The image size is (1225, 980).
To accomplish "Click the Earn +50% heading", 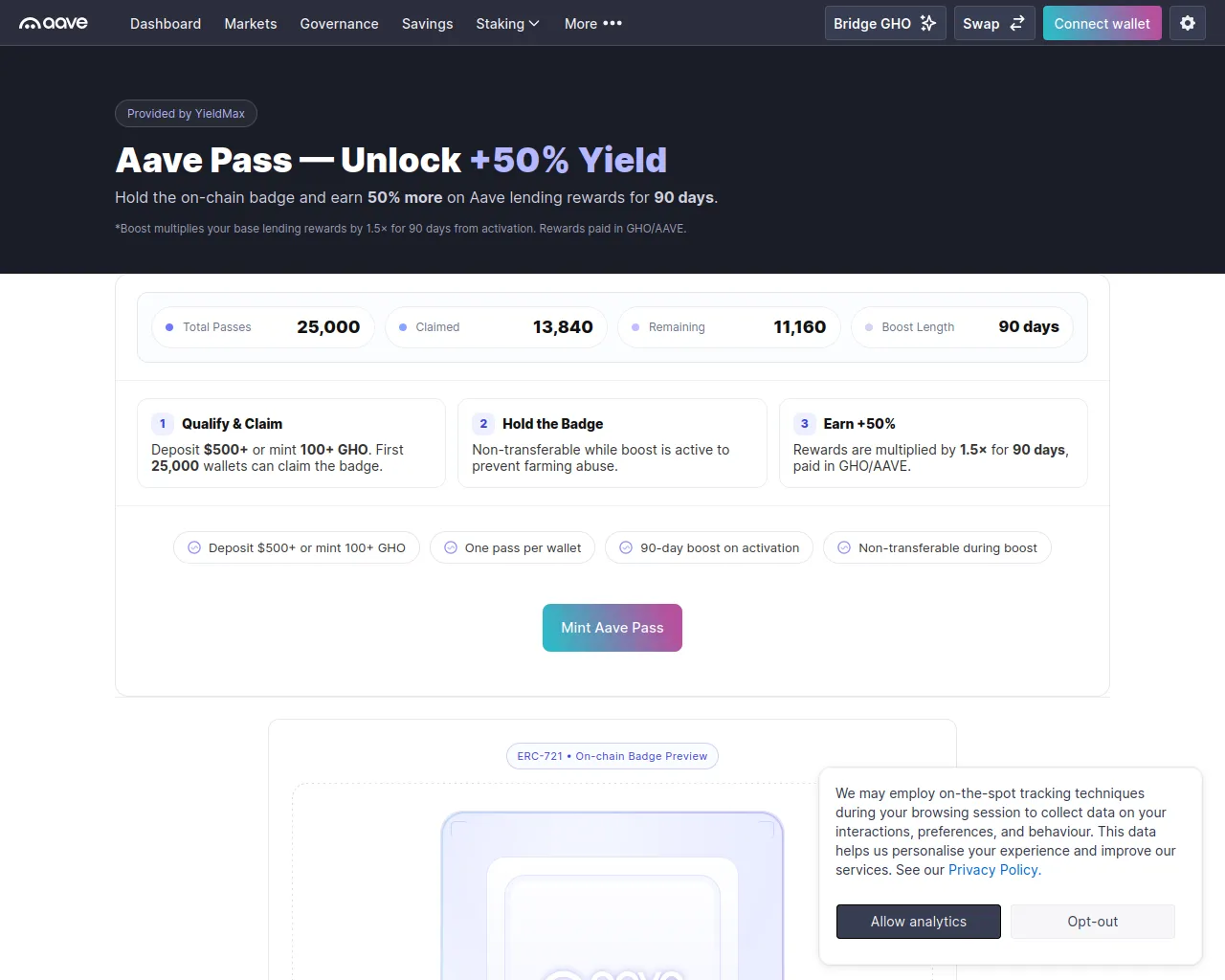I will [859, 424].
